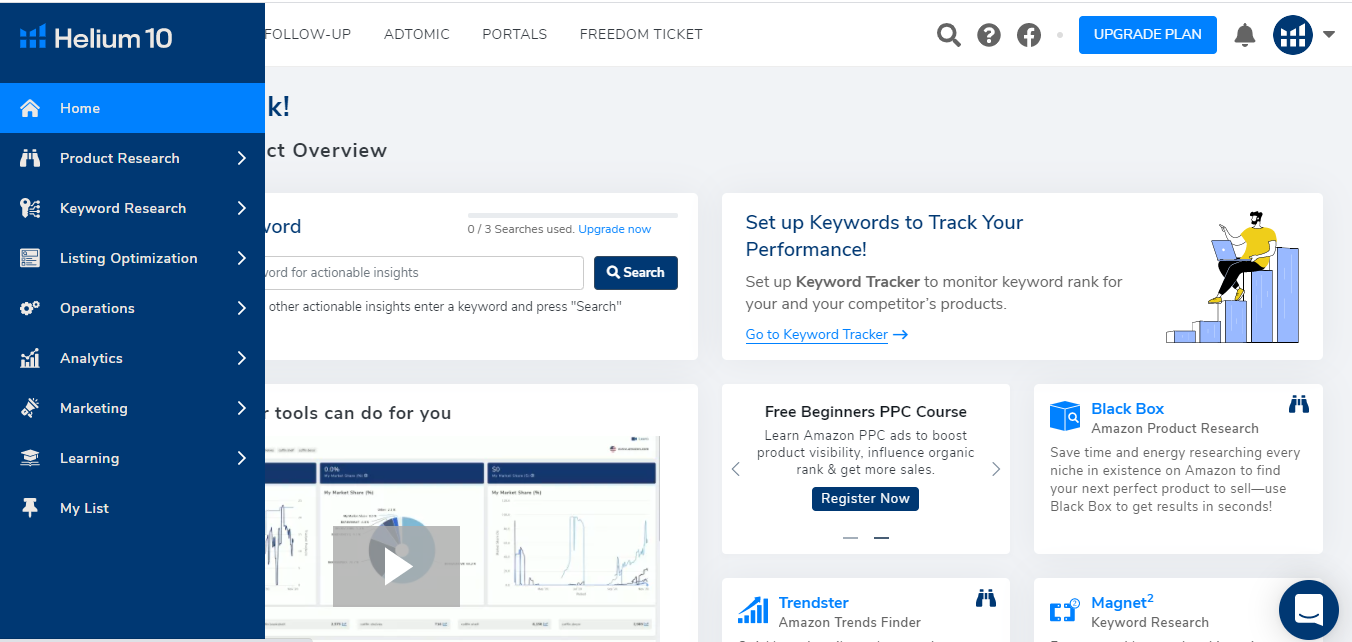Click the Analytics chart icon in sidebar
The height and width of the screenshot is (642, 1352).
click(x=30, y=358)
